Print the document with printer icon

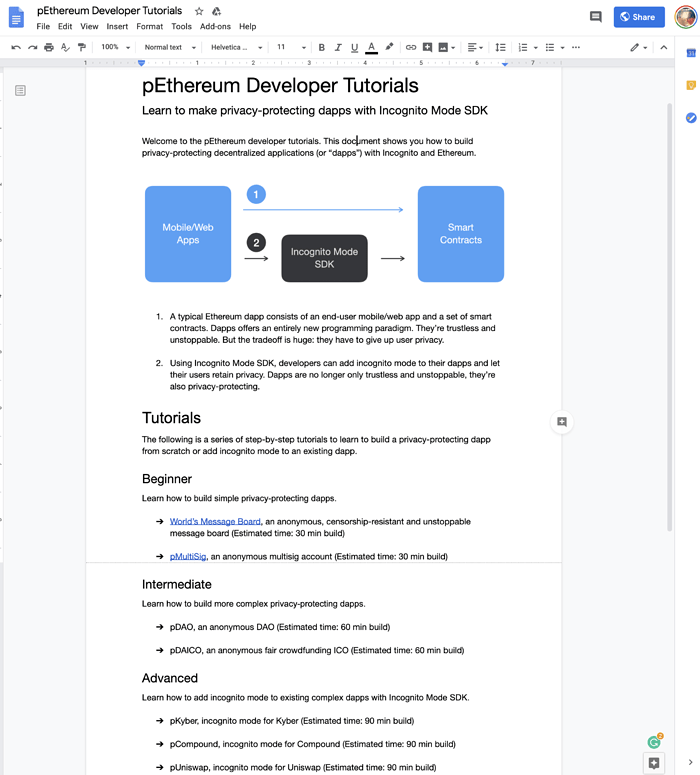point(49,47)
